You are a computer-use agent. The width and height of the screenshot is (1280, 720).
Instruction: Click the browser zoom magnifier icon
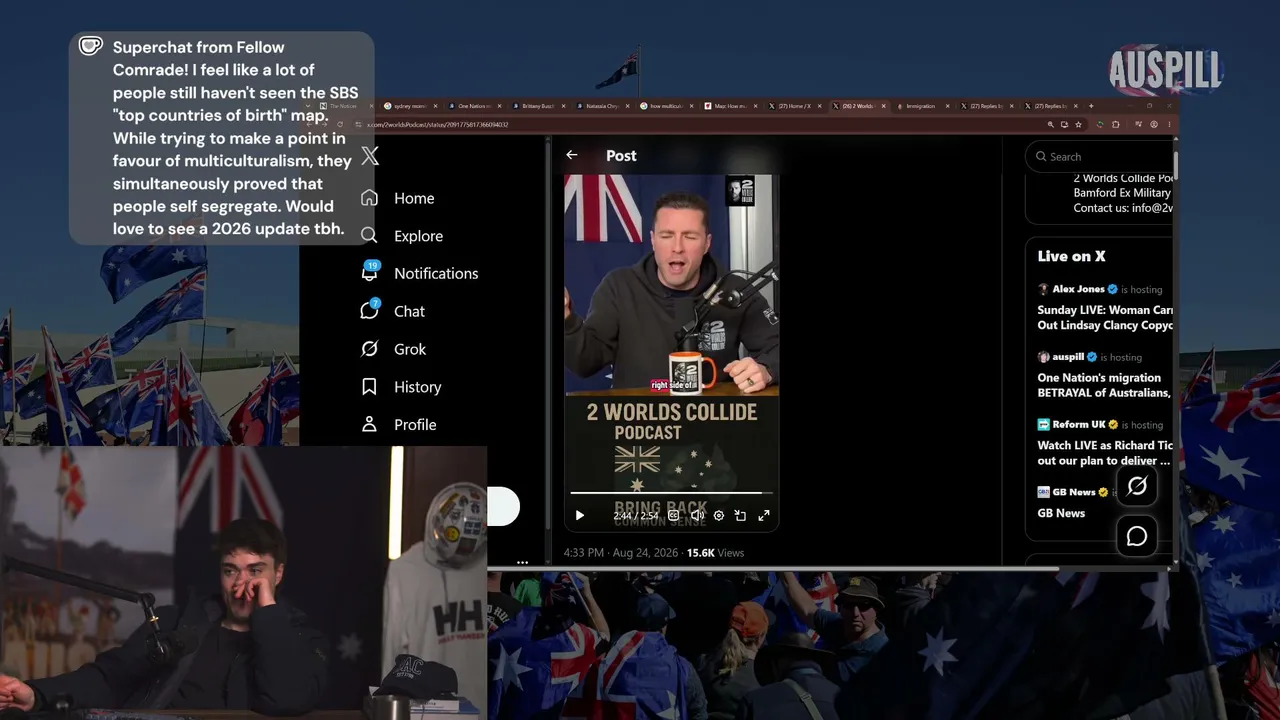[x=1051, y=125]
